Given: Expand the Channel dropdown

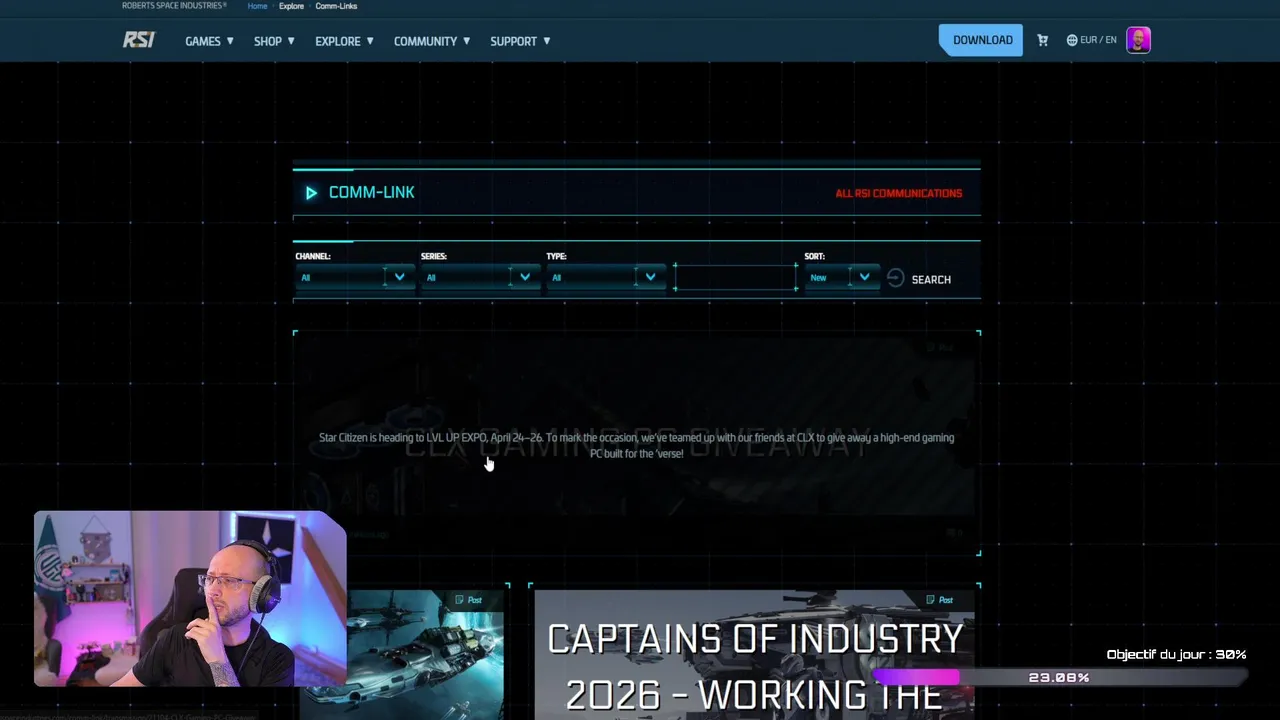Looking at the screenshot, I should [355, 278].
